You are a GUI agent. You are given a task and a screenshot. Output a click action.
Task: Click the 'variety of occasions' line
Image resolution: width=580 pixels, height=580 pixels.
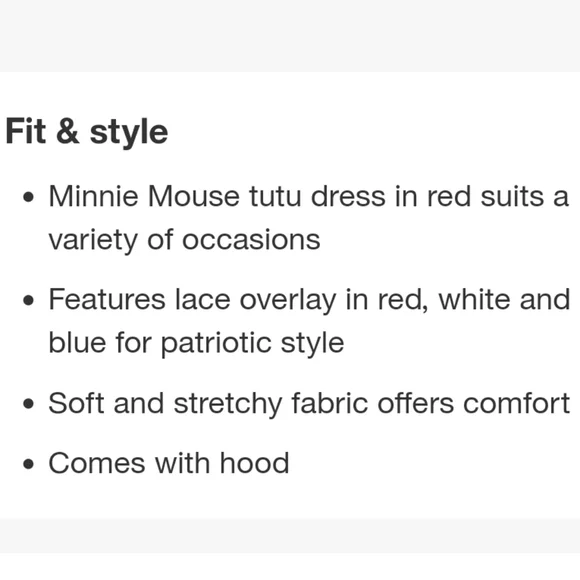(x=184, y=240)
